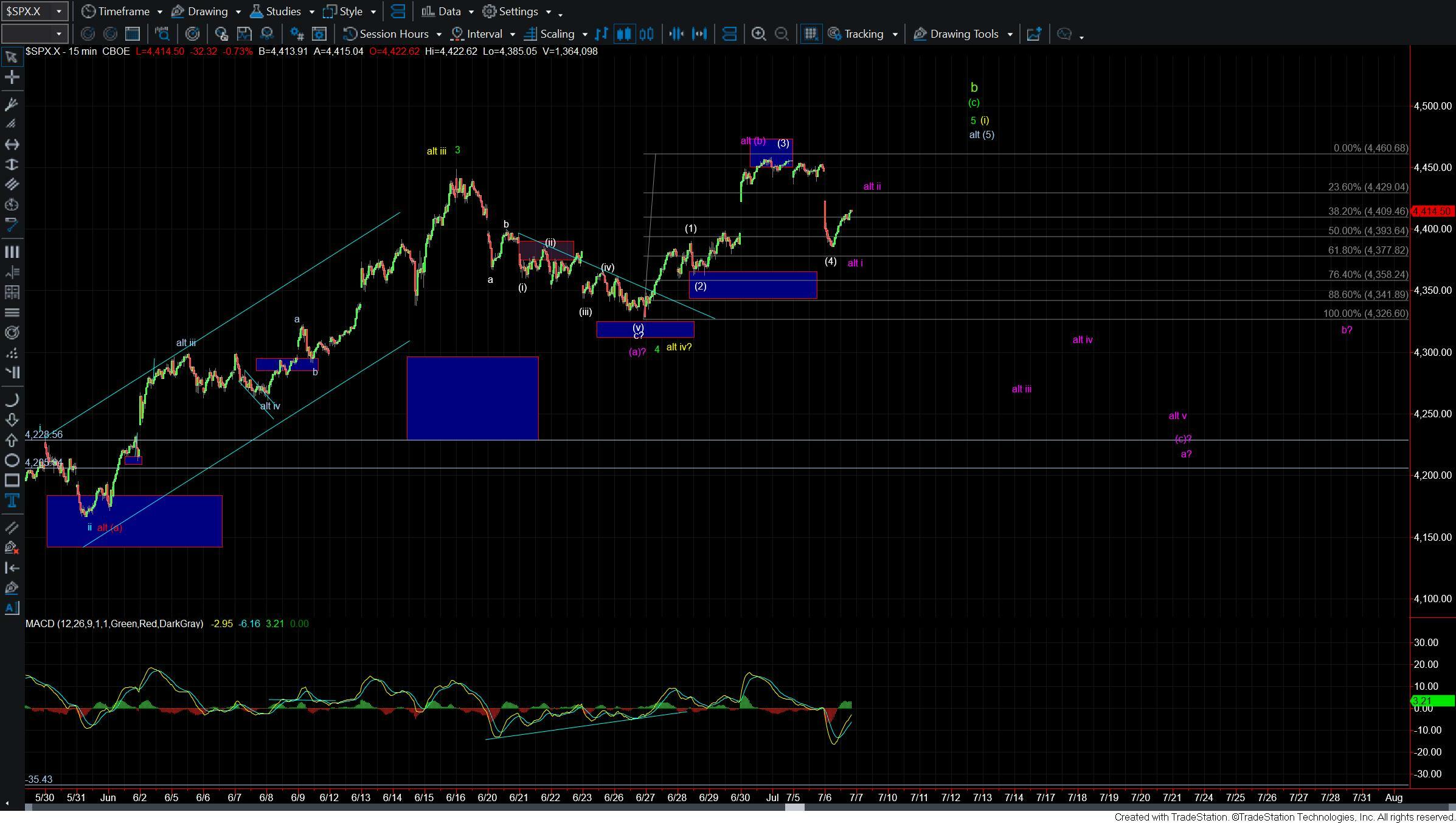Expand the empty combo box dropdown
The image size is (1456, 823).
click(58, 34)
